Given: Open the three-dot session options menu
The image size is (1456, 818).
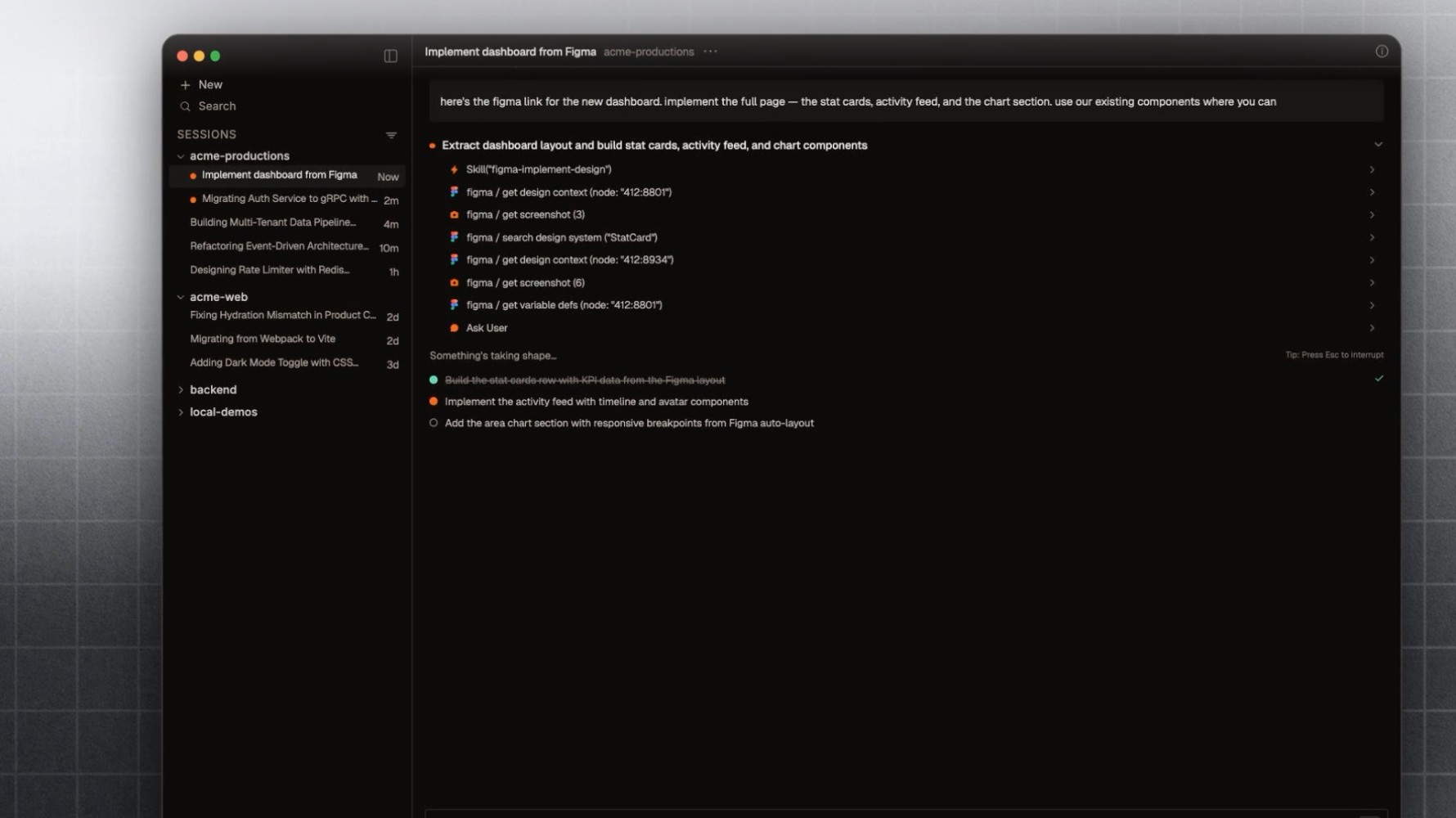Looking at the screenshot, I should point(710,52).
